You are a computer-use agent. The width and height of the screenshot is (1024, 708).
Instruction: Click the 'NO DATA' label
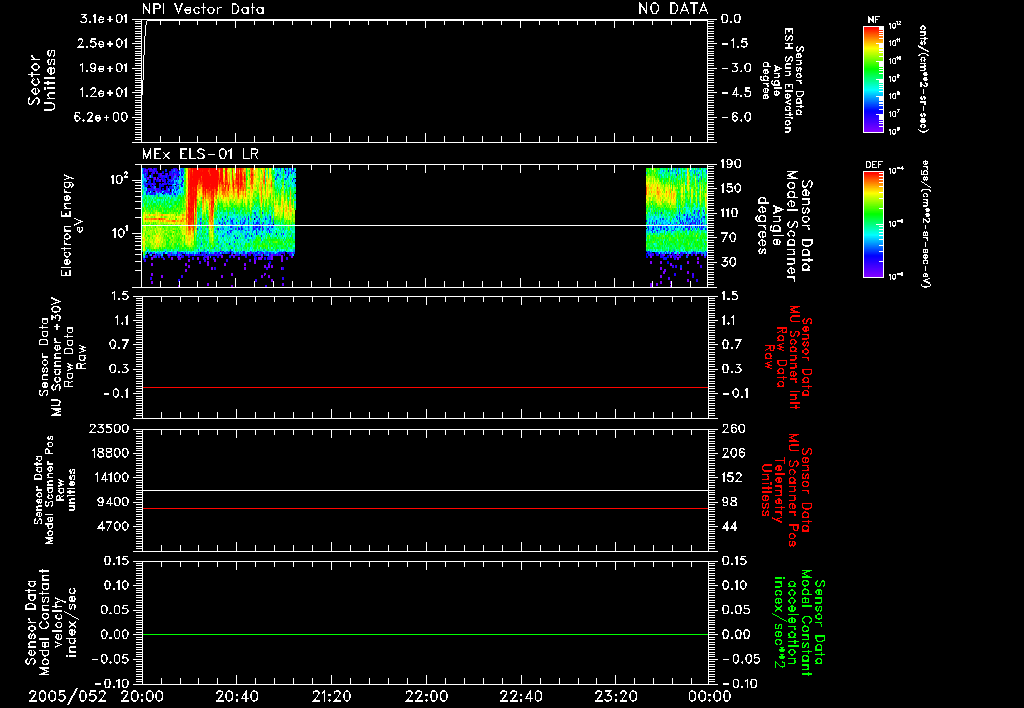tap(673, 8)
